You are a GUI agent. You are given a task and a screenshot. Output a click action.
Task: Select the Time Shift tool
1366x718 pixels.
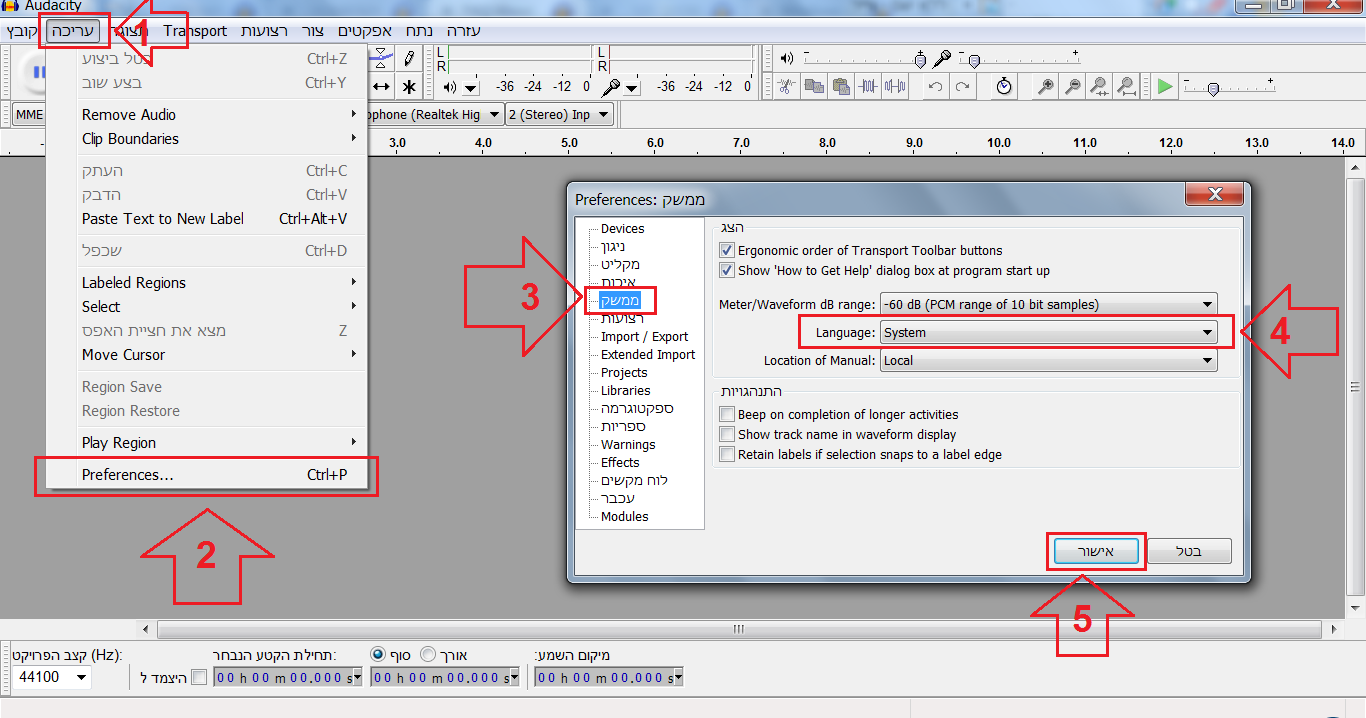tap(381, 87)
